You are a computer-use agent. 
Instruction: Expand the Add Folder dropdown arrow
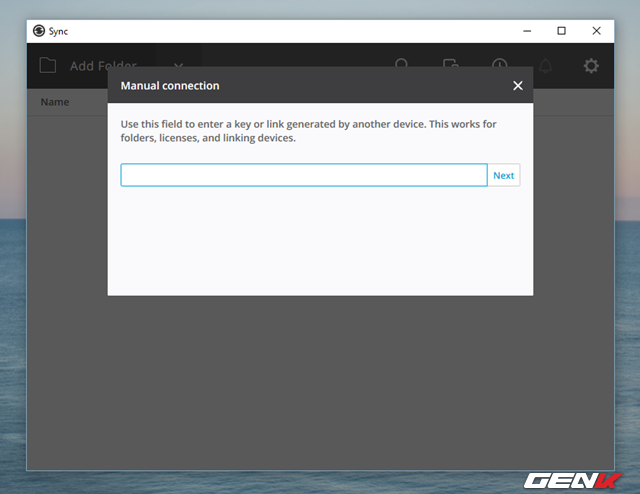178,65
